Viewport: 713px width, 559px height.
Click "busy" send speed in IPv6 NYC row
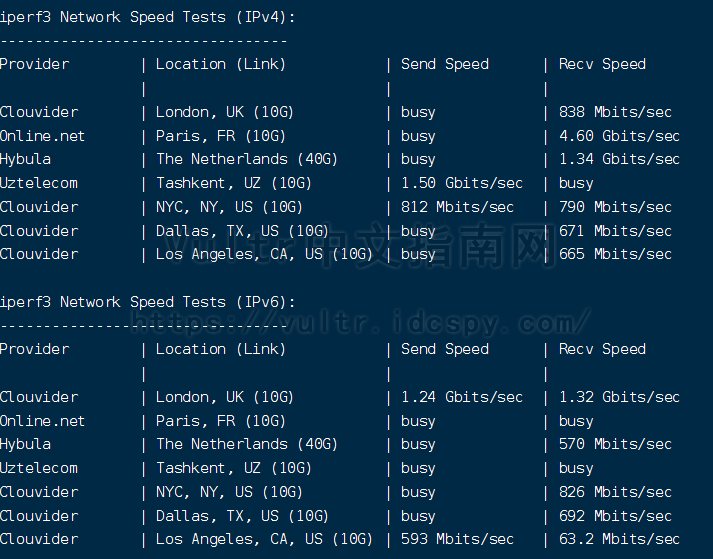point(418,493)
